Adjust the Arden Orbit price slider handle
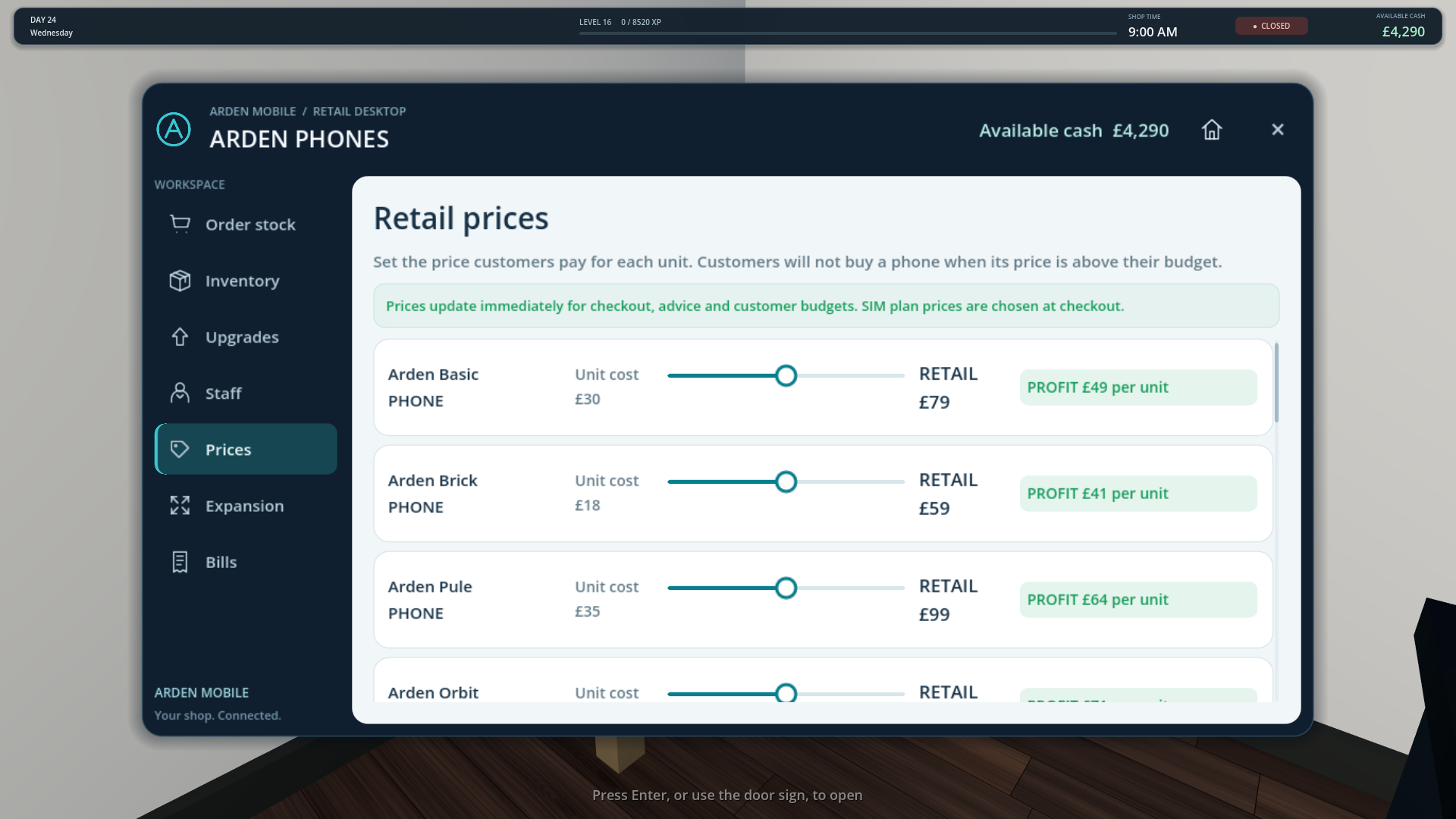Screen dimensions: 1456x819 tap(786, 693)
